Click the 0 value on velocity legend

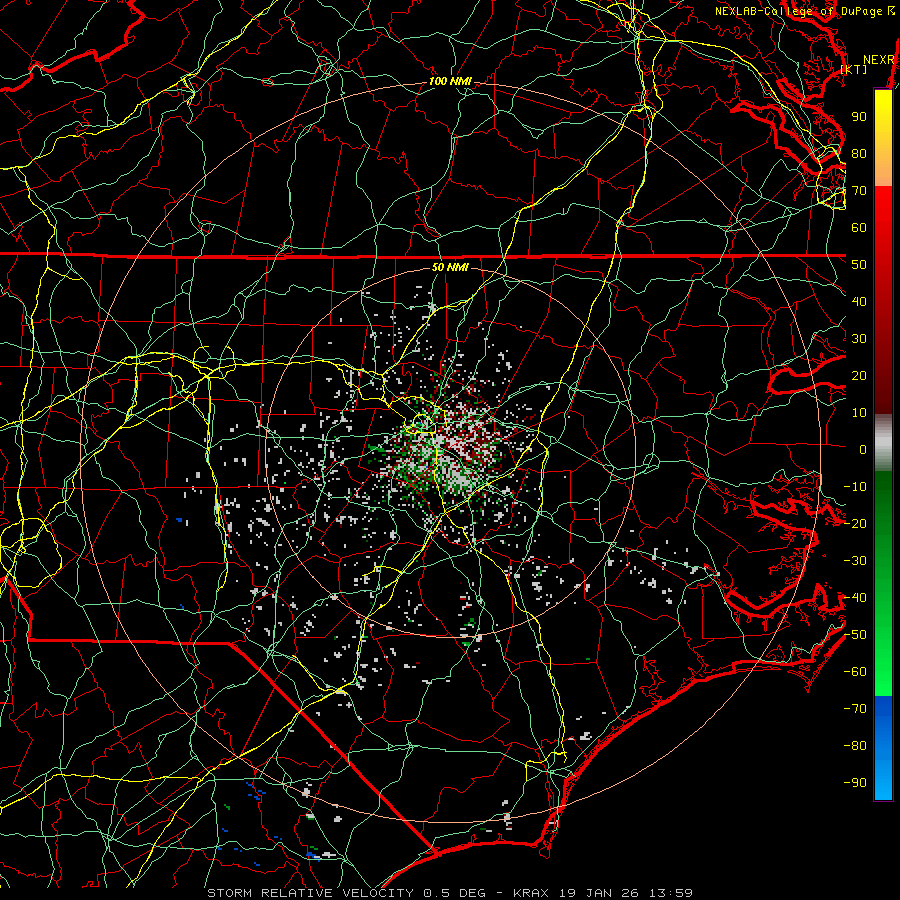click(863, 449)
